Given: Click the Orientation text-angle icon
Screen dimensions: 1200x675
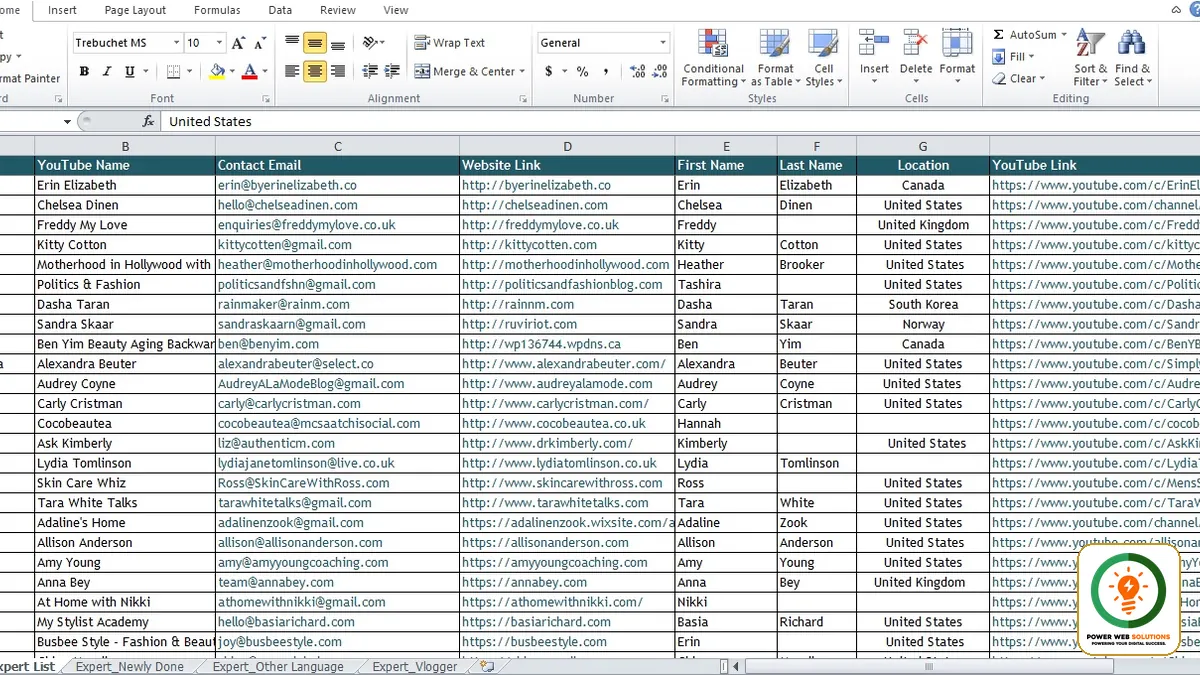Looking at the screenshot, I should 370,43.
